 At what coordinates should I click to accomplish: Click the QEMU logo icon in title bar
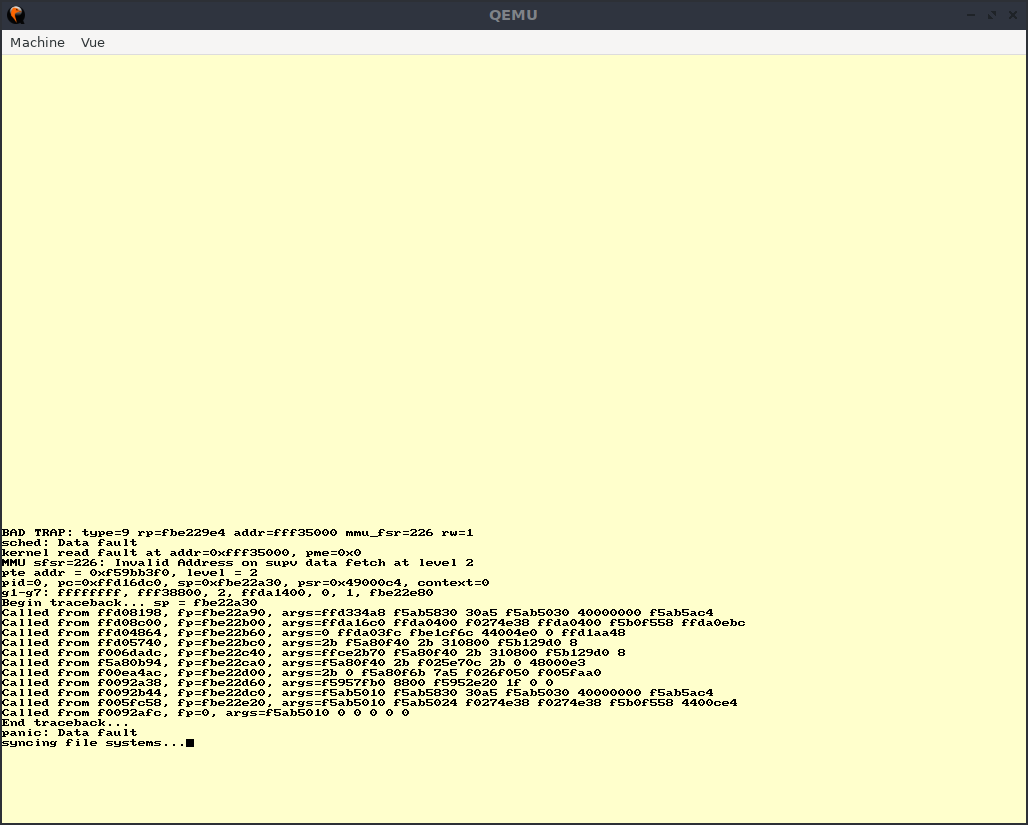pyautogui.click(x=16, y=14)
